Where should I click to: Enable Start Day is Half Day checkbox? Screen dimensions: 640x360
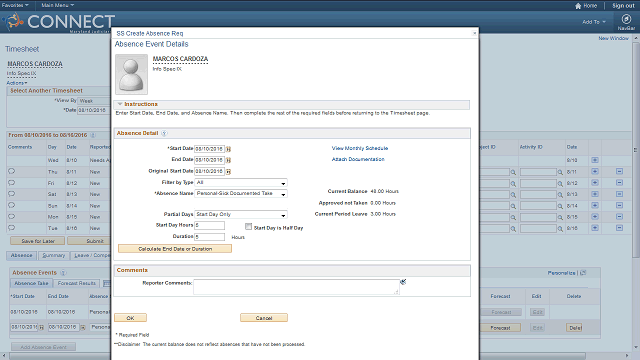coord(248,226)
